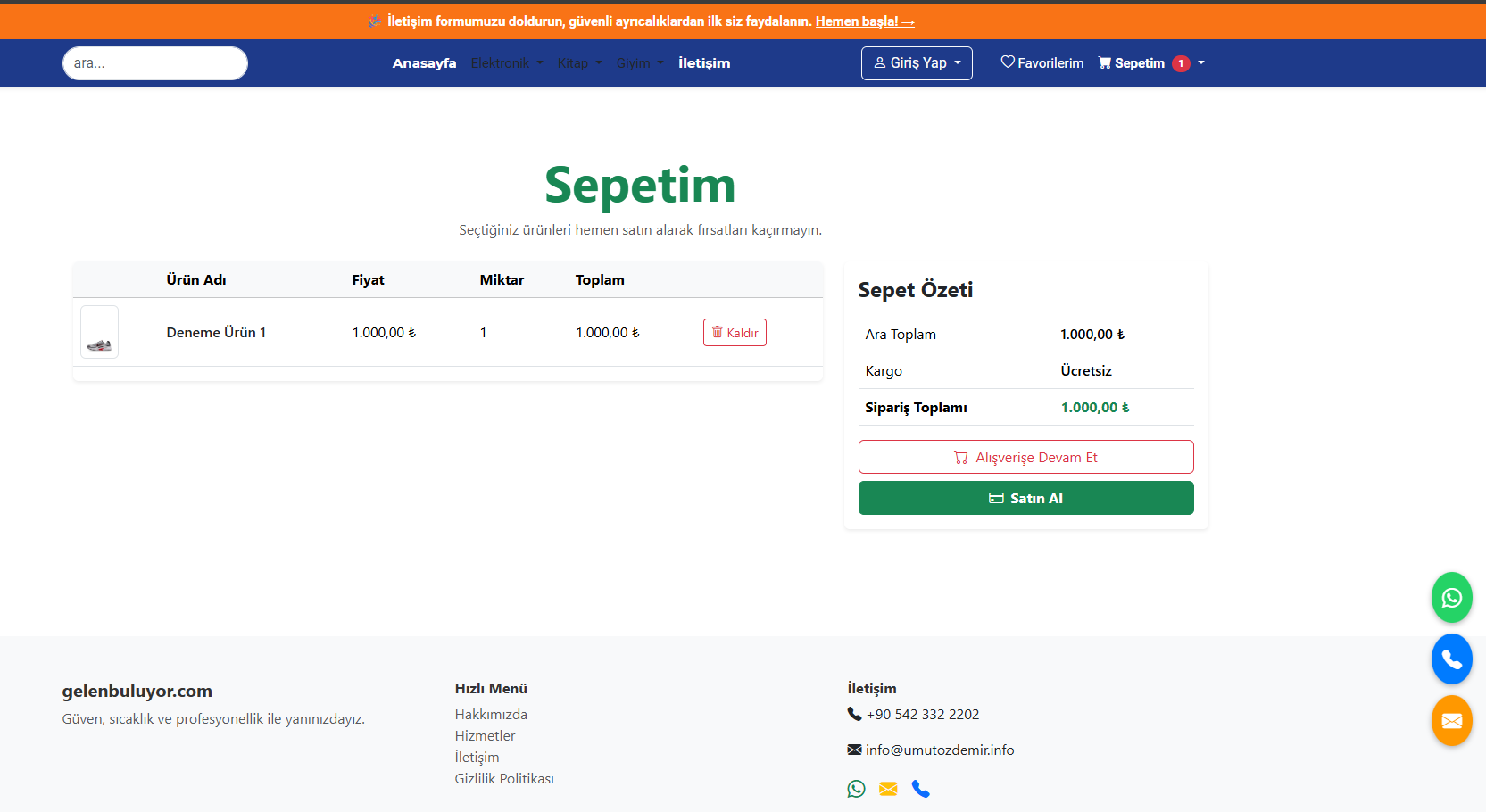The image size is (1486, 812).
Task: Open İletişim page from navbar
Action: (703, 63)
